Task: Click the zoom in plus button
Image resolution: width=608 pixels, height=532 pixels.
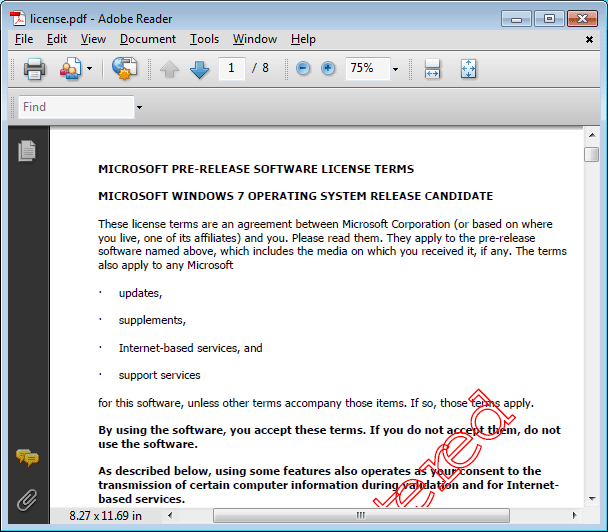Action: pos(328,68)
